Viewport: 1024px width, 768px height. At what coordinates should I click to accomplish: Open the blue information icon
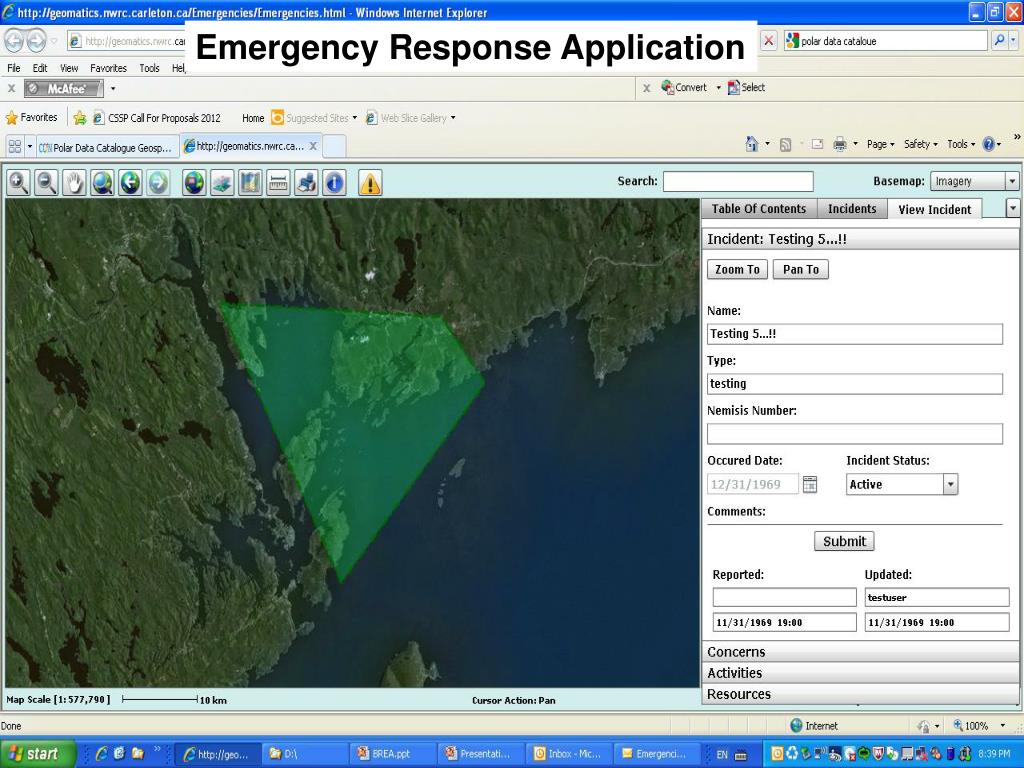tap(334, 182)
